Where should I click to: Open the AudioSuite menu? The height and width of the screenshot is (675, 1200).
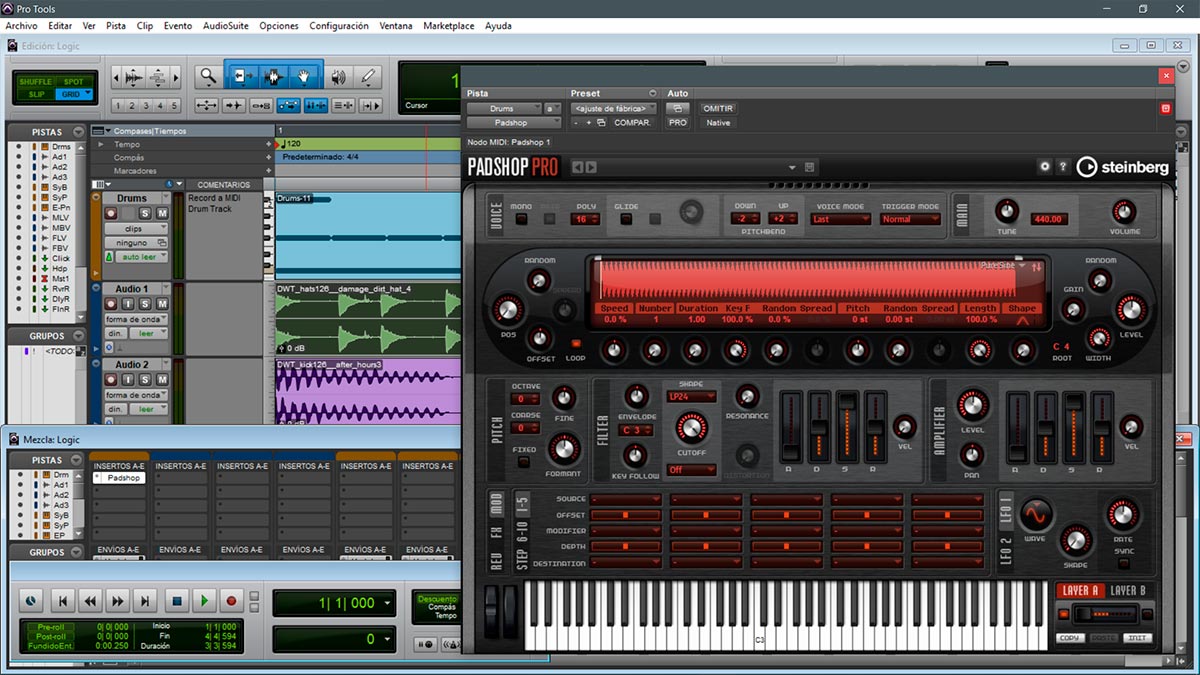click(226, 26)
